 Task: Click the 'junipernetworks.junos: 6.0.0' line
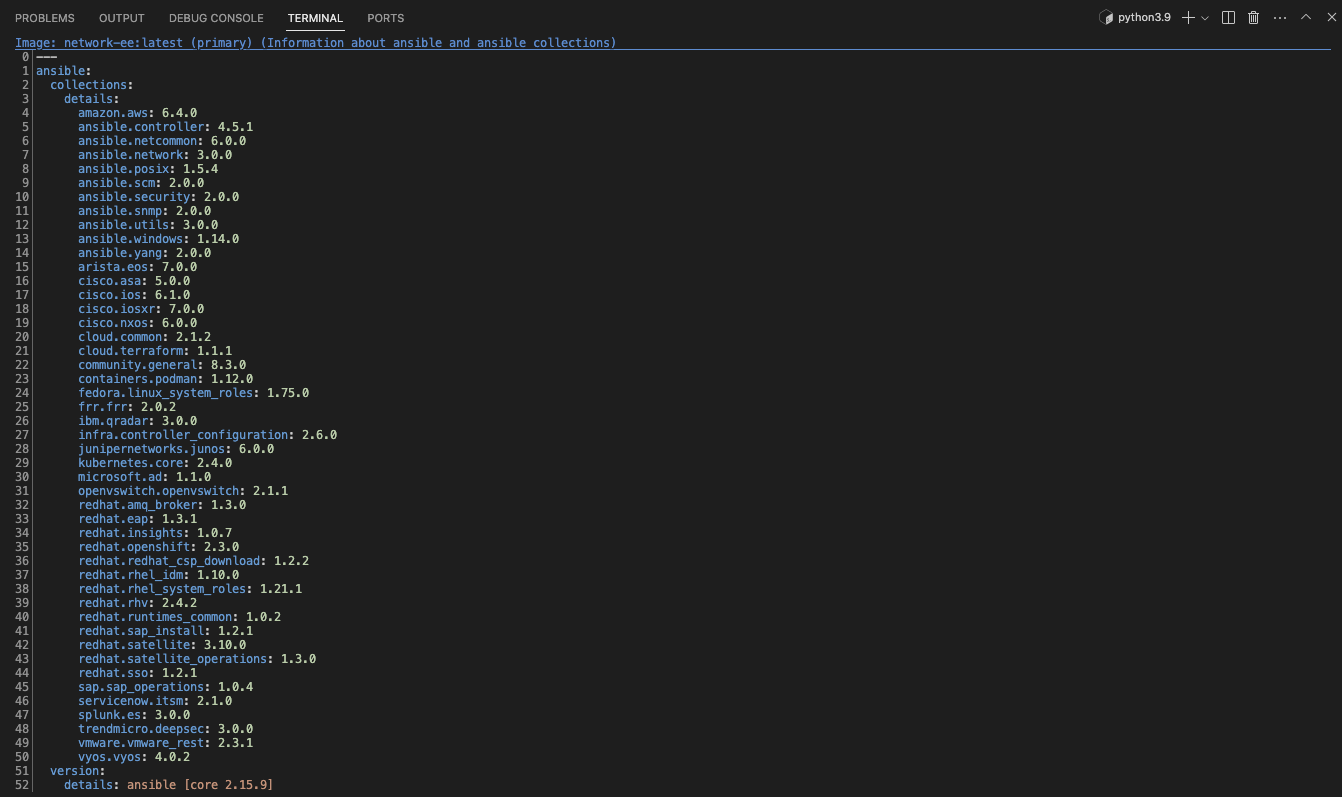[x=176, y=449]
